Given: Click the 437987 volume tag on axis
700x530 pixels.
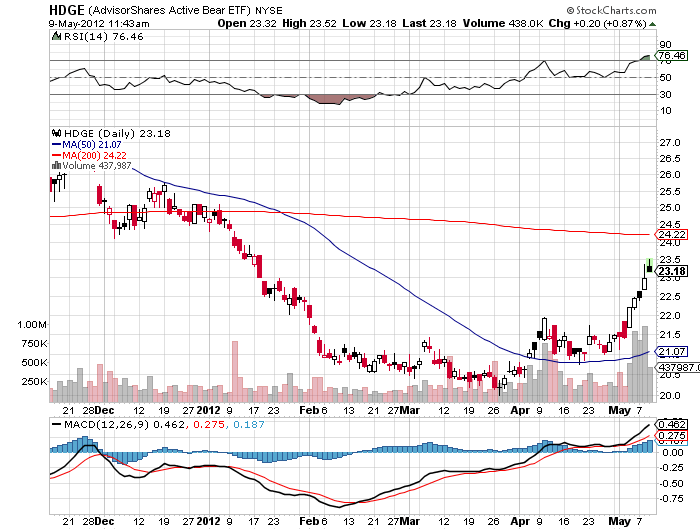Looking at the screenshot, I should [x=678, y=367].
